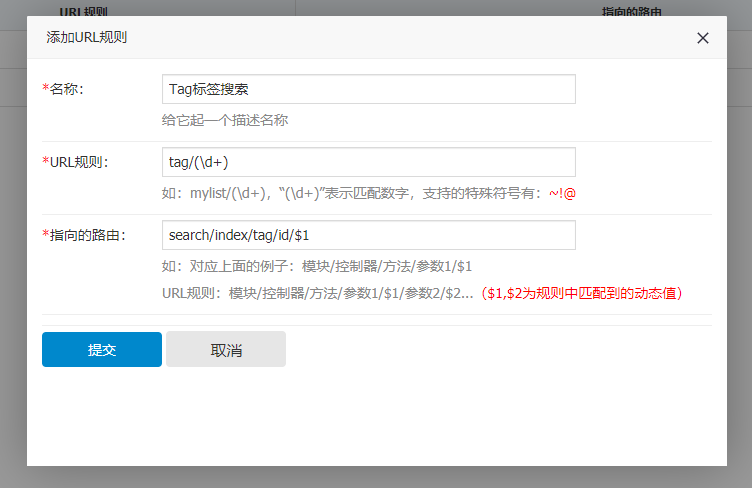This screenshot has height=488, width=752.
Task: Click the 名称 field label
Action: coord(66,89)
